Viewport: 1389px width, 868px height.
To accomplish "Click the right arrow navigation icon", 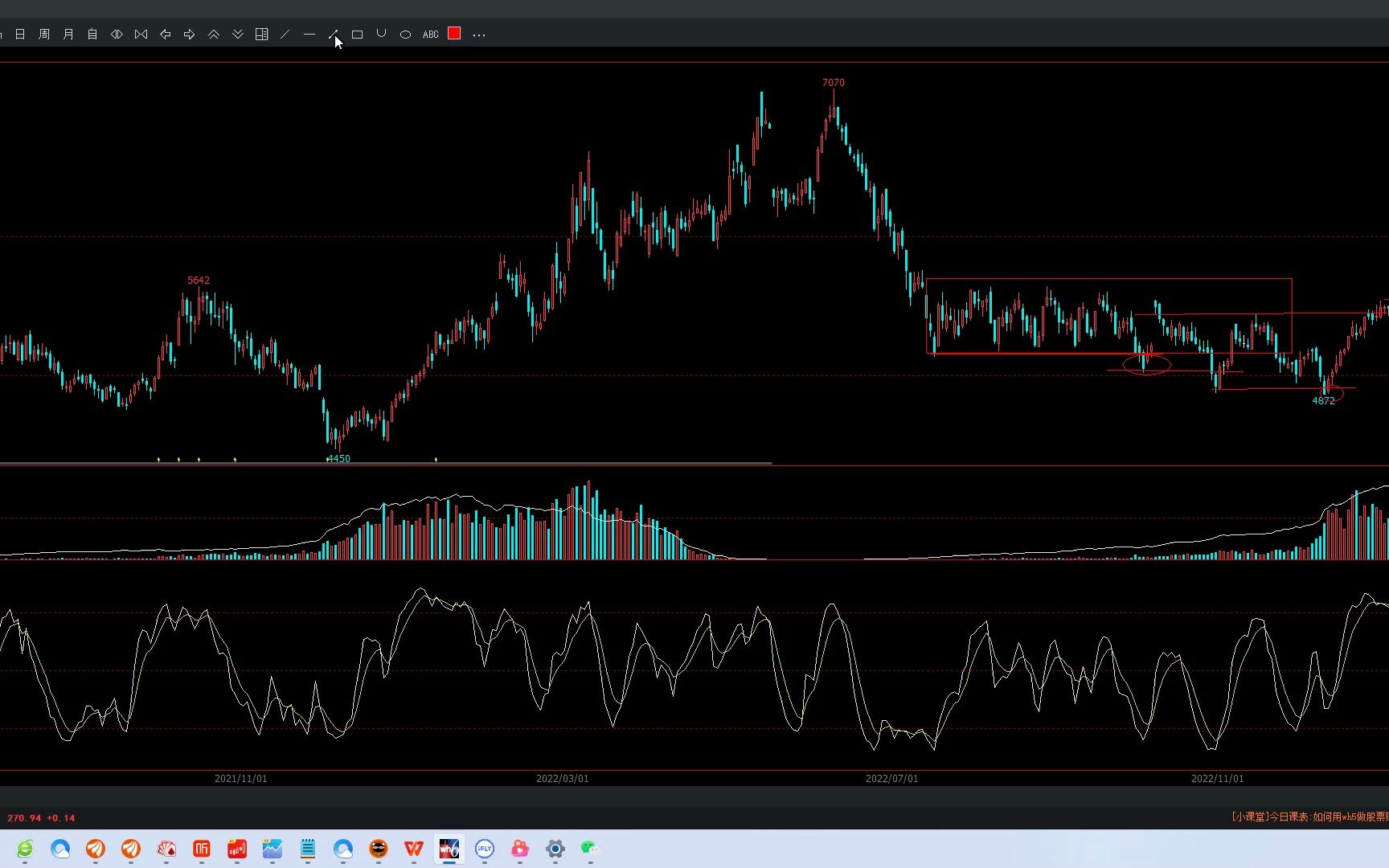I will coord(190,35).
